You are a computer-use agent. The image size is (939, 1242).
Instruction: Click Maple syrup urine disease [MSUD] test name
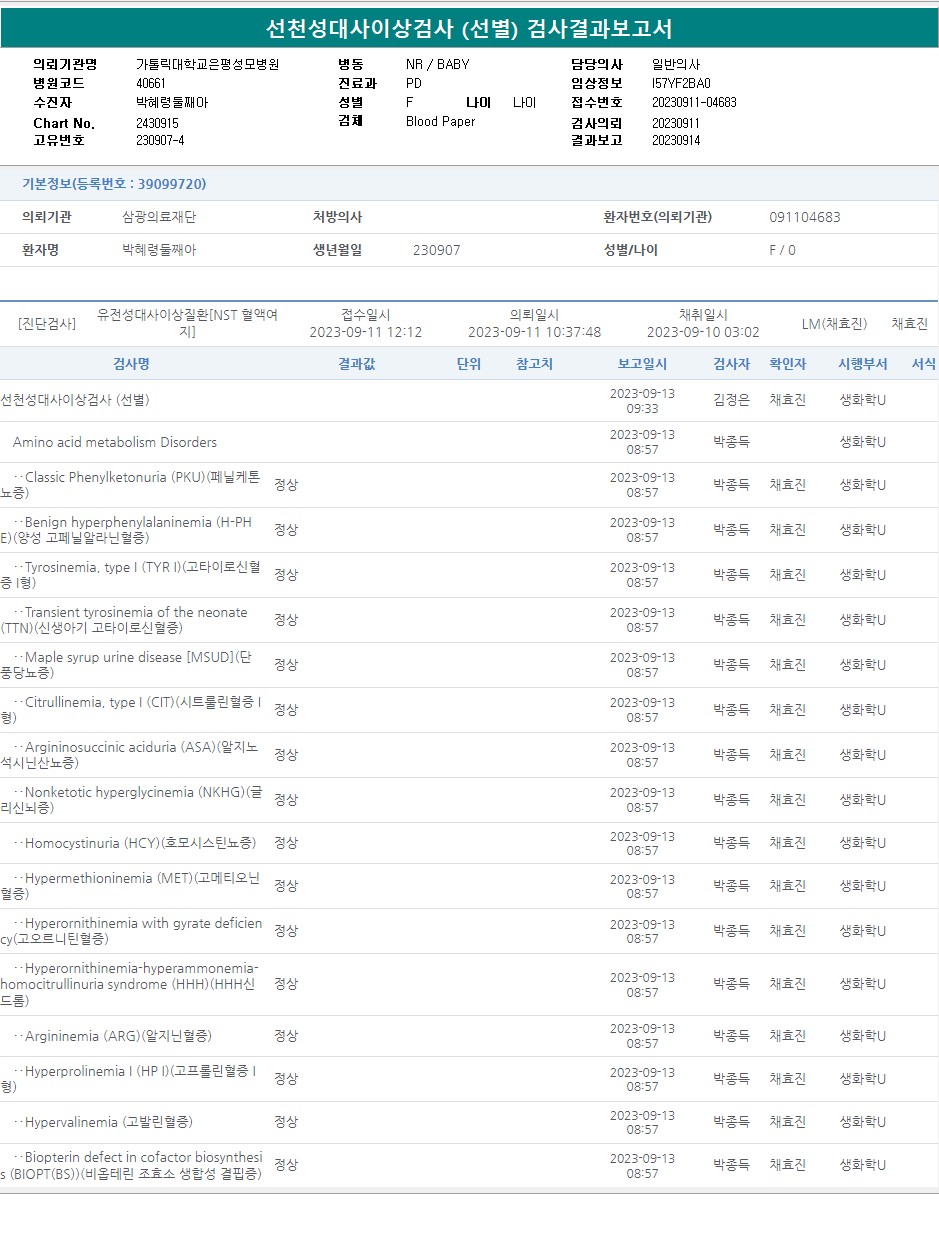pyautogui.click(x=125, y=665)
